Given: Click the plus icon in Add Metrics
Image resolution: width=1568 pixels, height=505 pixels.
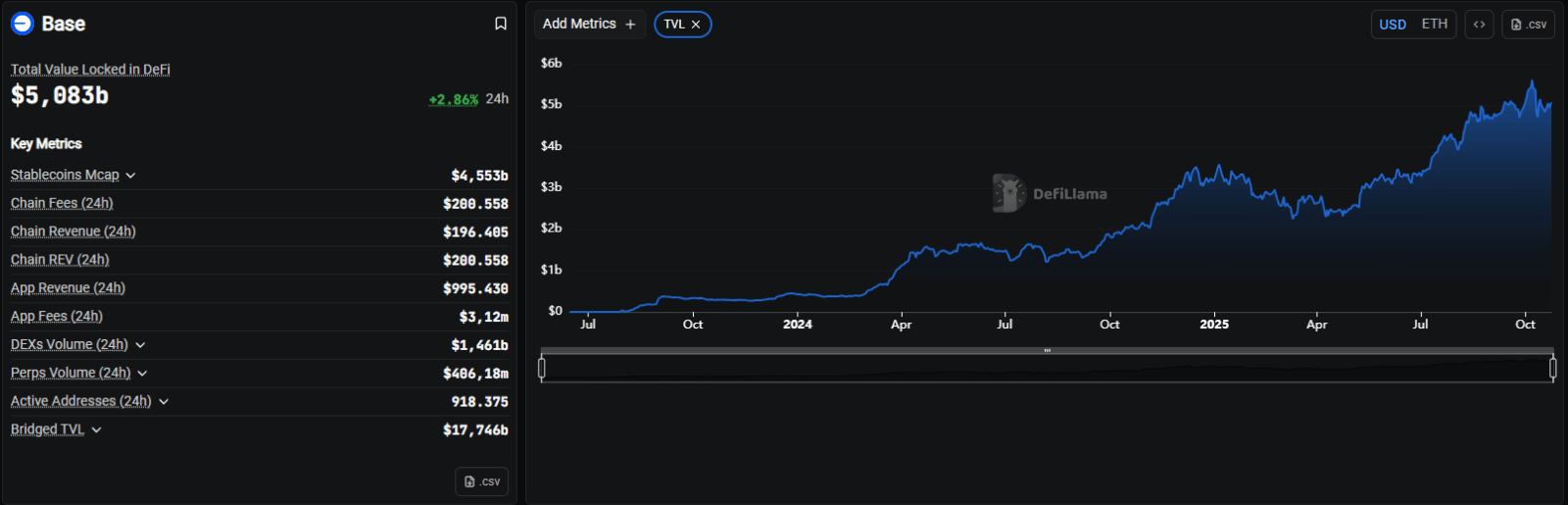Looking at the screenshot, I should pos(630,25).
